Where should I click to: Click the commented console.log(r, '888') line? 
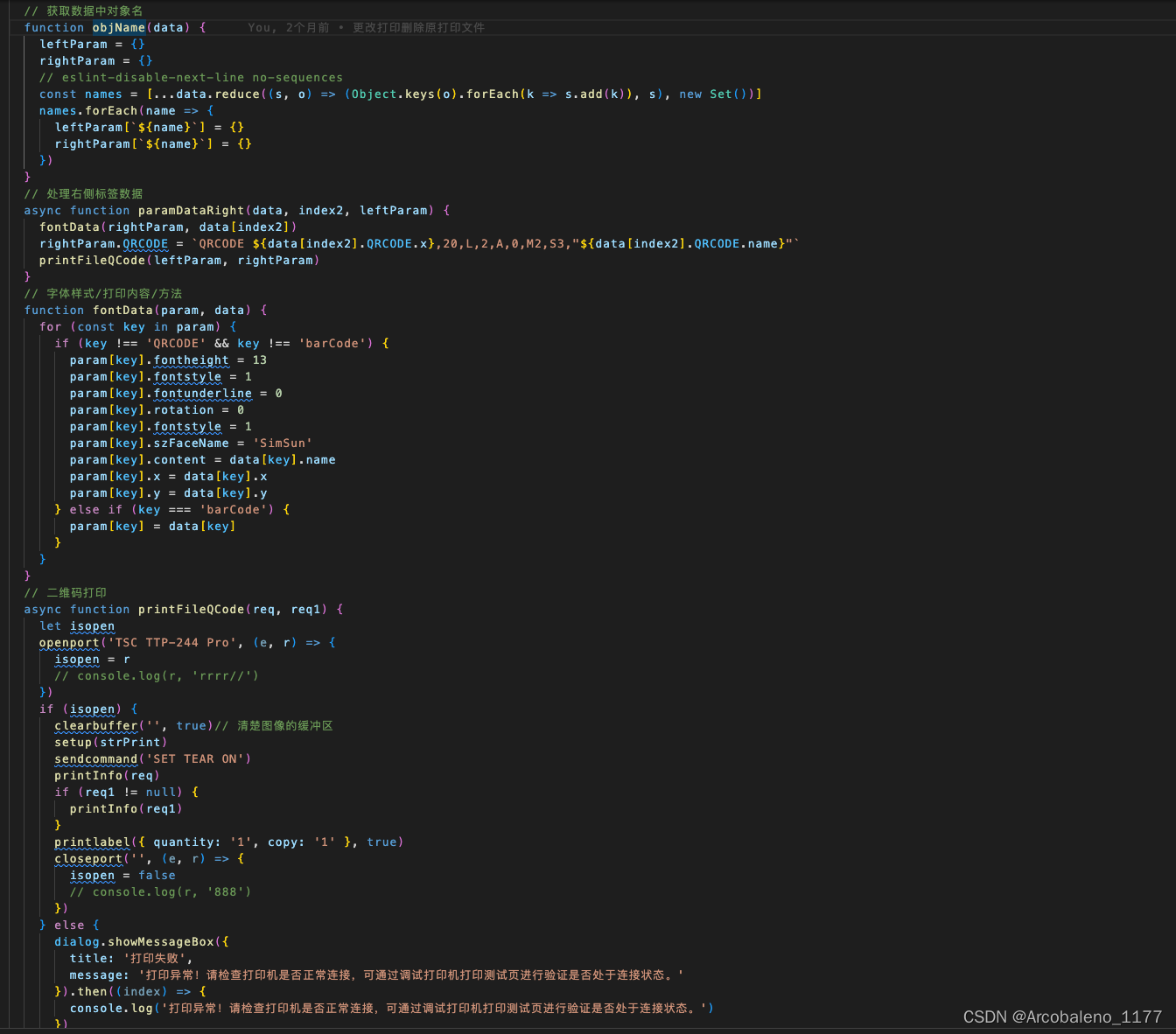[161, 891]
